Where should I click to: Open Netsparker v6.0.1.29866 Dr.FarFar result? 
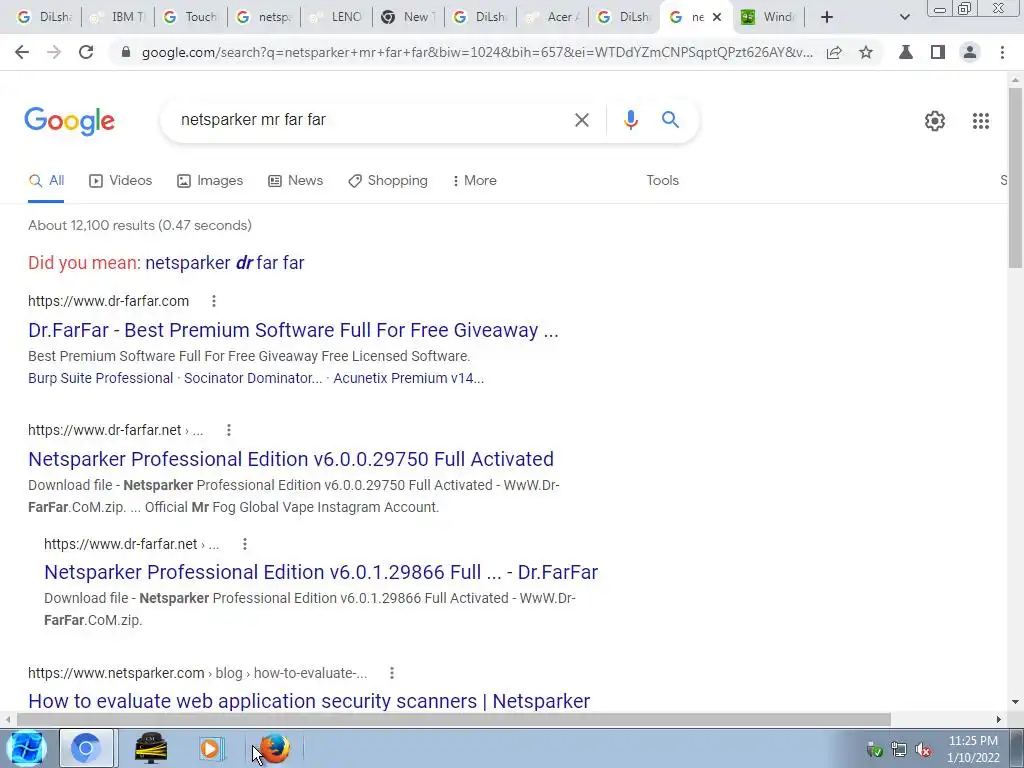321,572
